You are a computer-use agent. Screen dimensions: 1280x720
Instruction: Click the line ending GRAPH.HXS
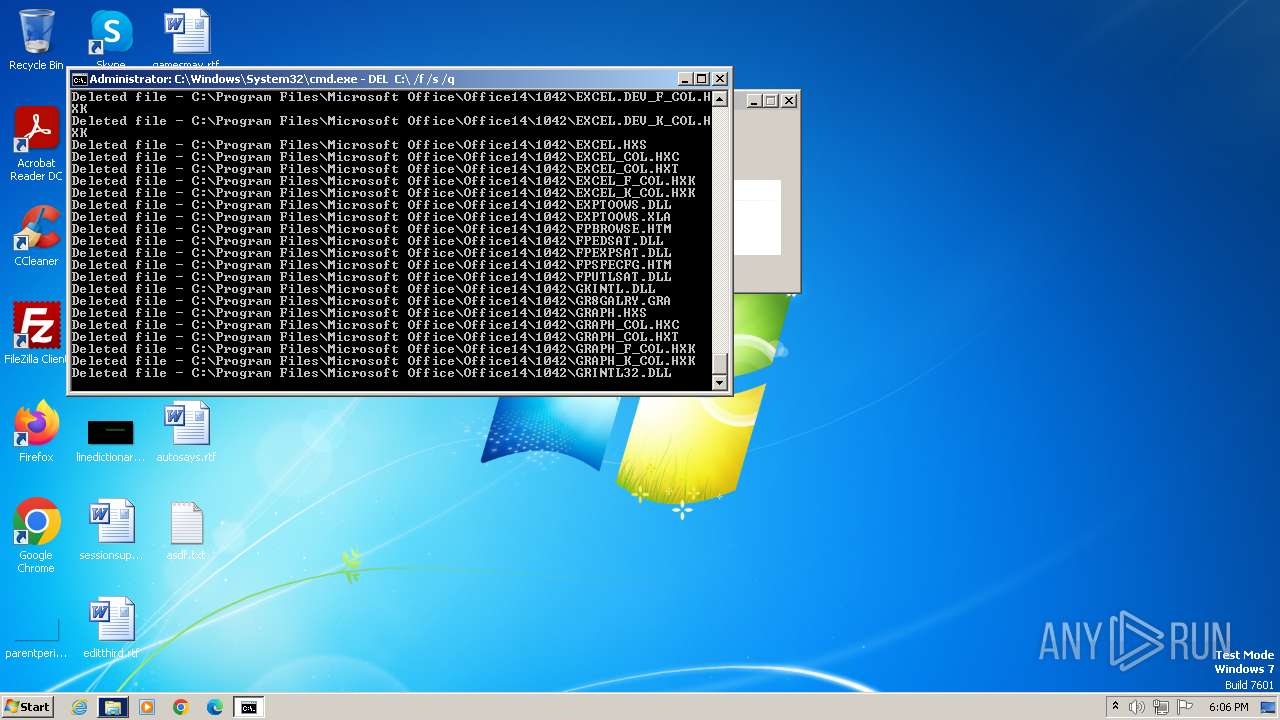359,313
